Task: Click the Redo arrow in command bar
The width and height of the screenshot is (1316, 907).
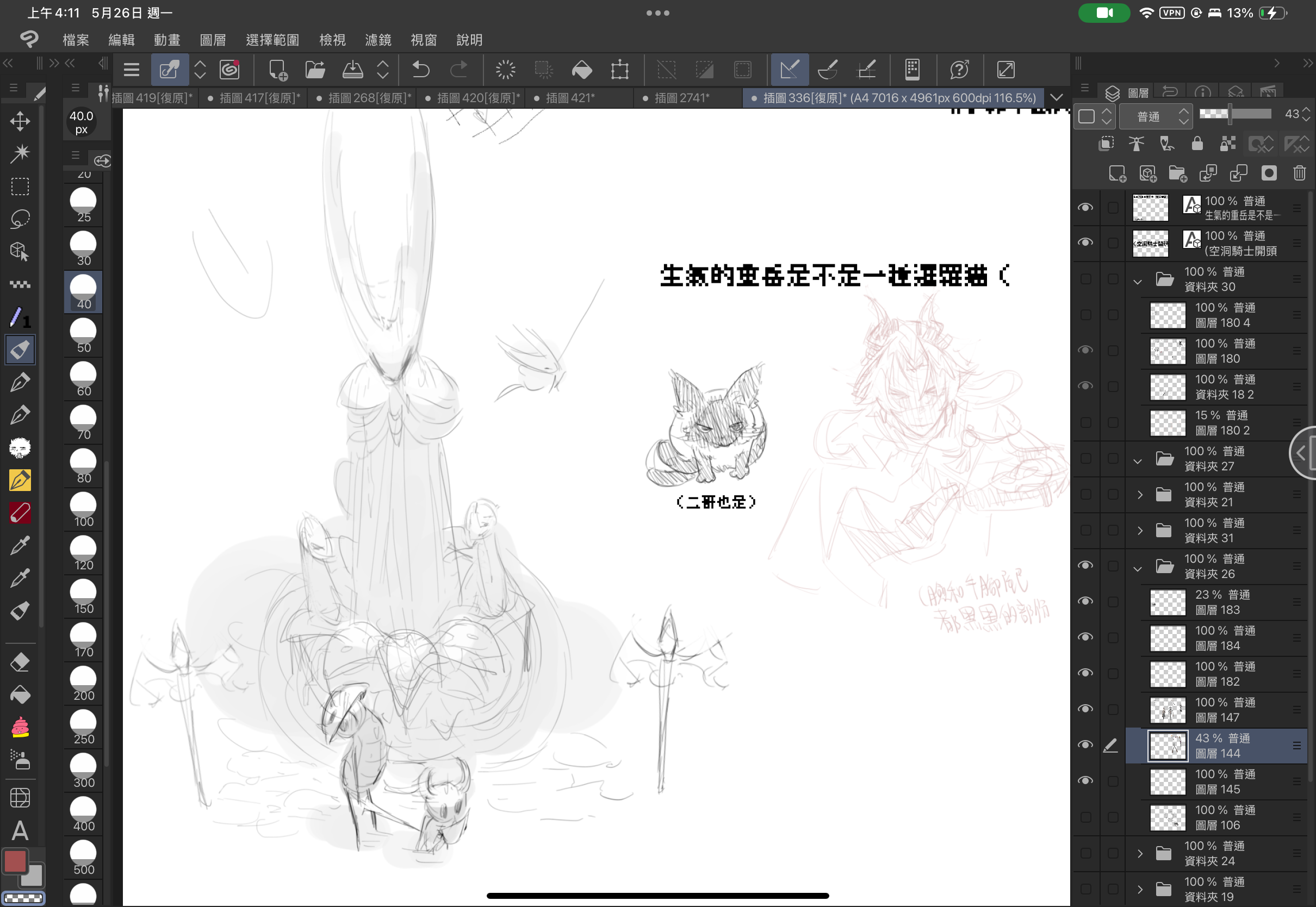Action: [458, 70]
